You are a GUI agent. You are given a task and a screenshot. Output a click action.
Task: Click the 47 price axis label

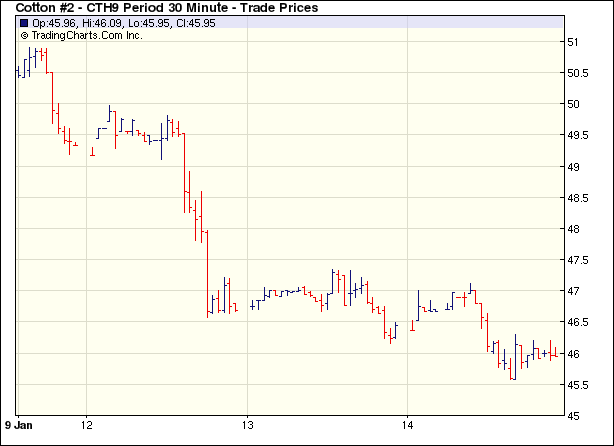click(x=573, y=292)
